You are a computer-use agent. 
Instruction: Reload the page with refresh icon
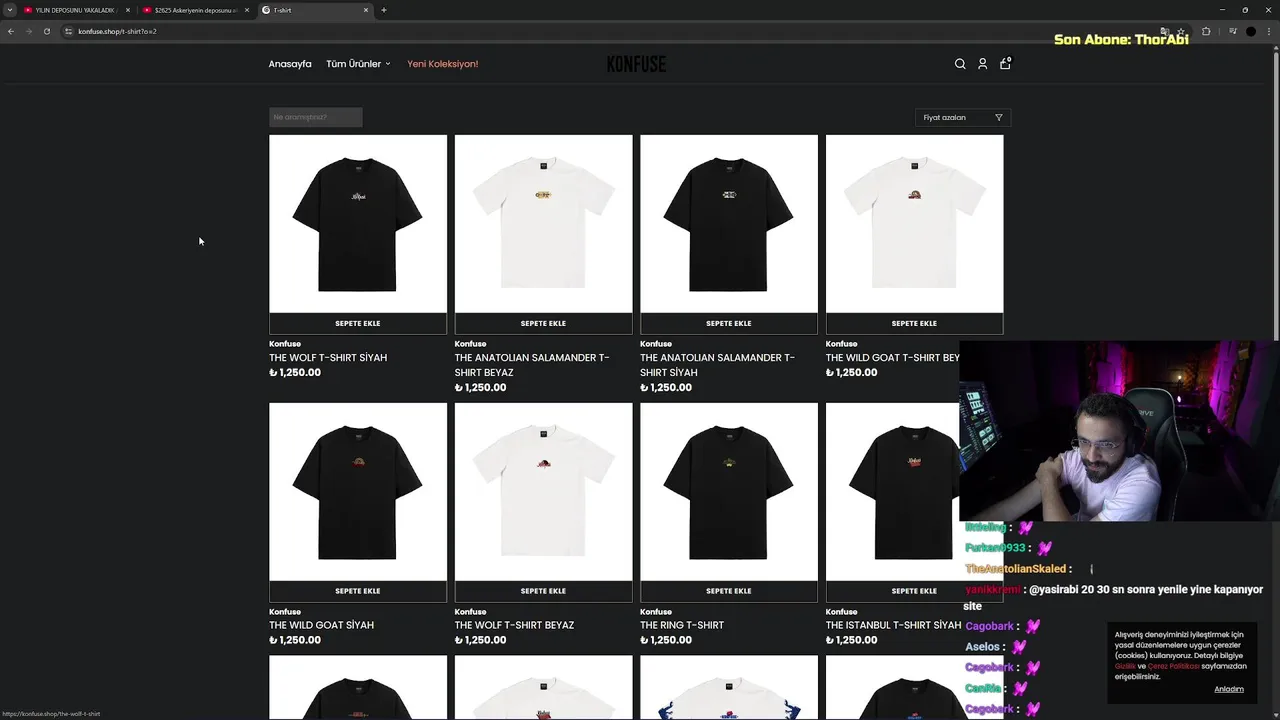46,31
